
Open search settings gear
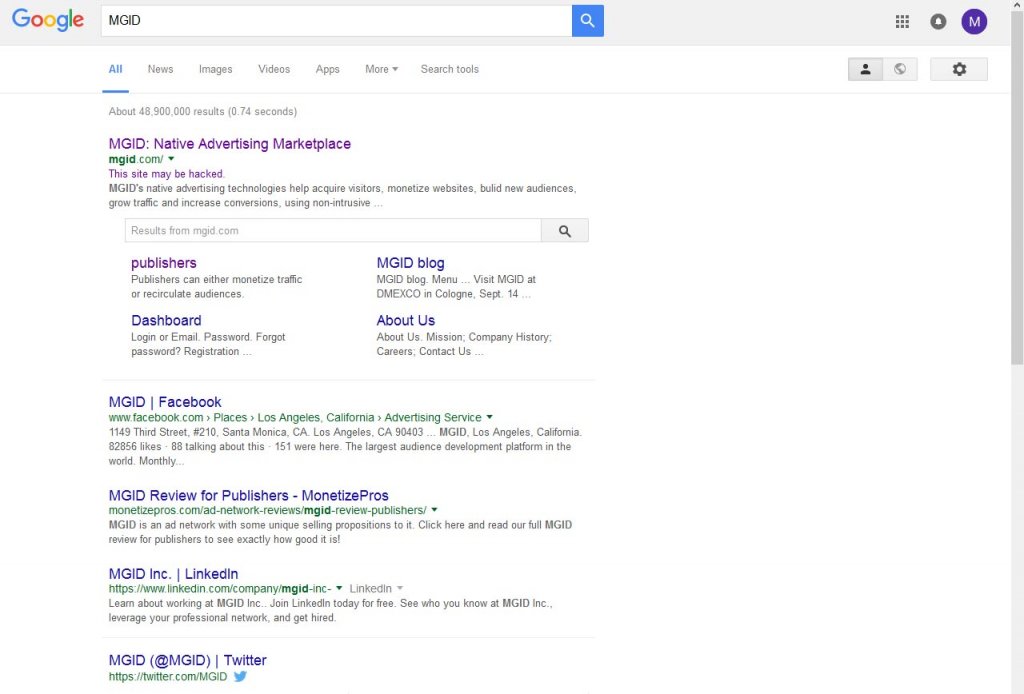tap(959, 69)
